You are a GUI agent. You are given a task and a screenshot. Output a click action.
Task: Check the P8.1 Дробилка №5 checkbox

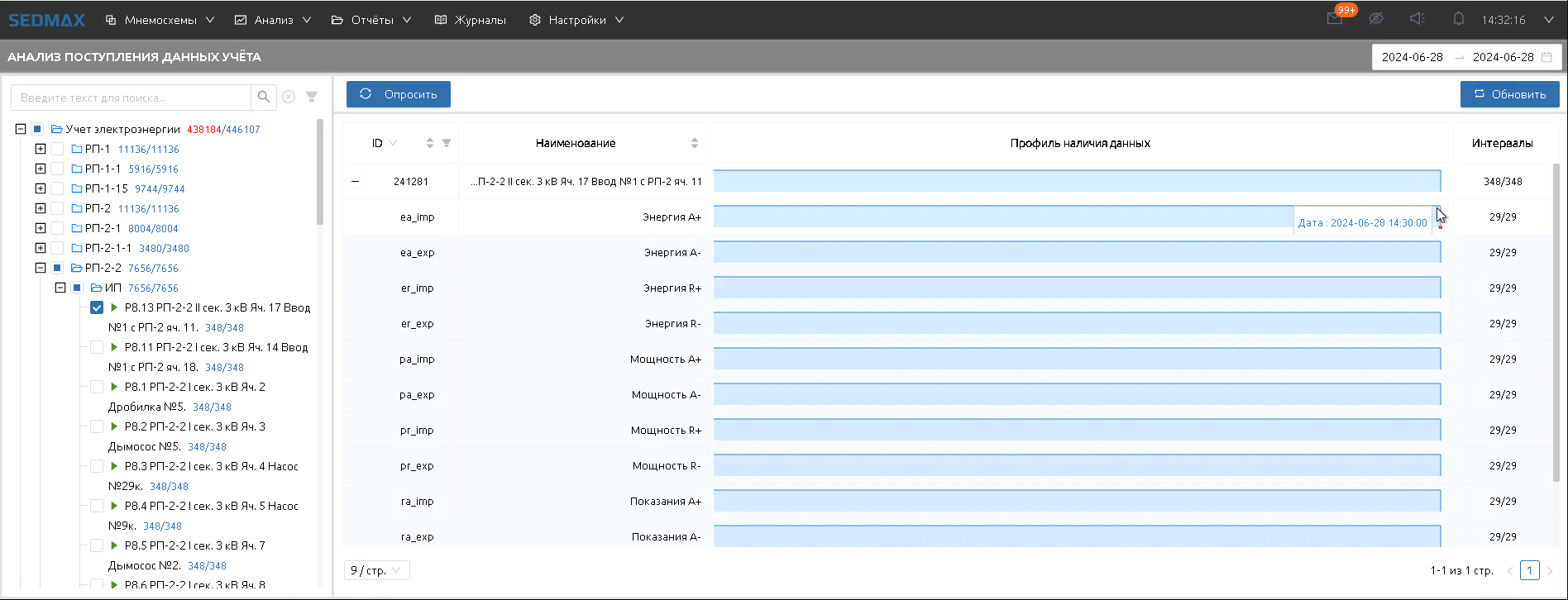click(97, 387)
